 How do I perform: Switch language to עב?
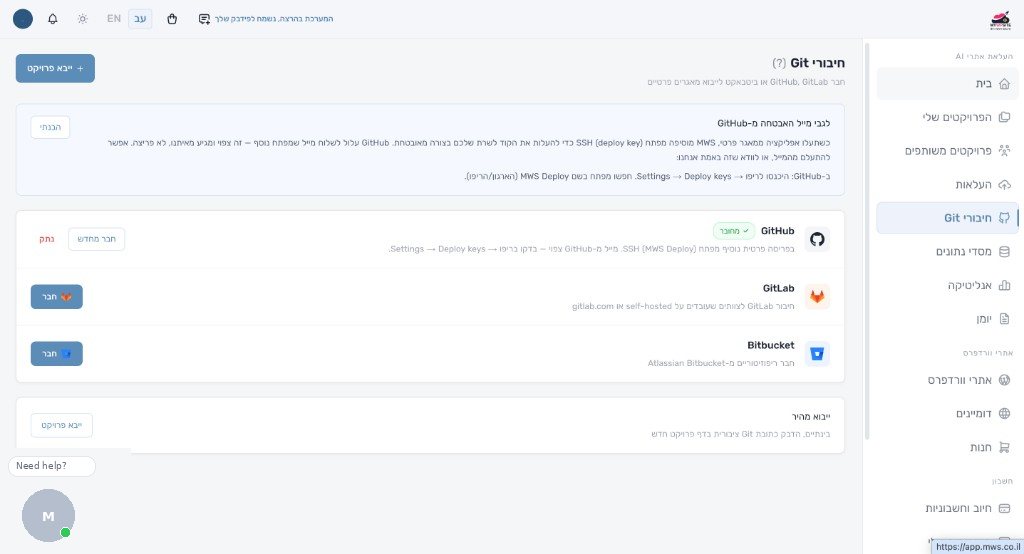(140, 19)
